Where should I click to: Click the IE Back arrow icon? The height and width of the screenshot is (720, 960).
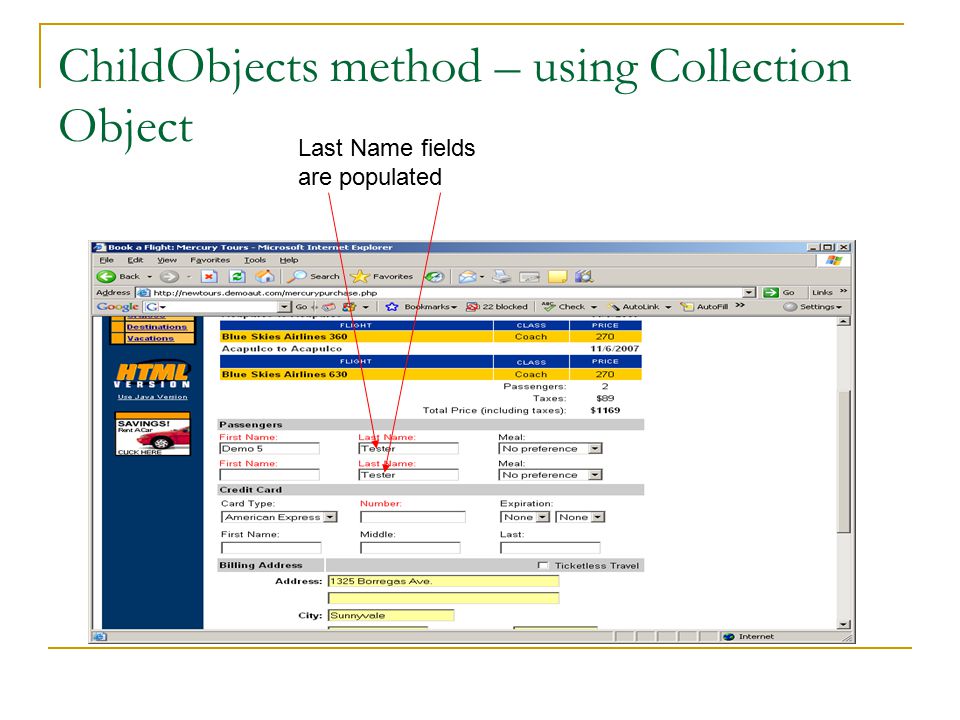(x=106, y=277)
